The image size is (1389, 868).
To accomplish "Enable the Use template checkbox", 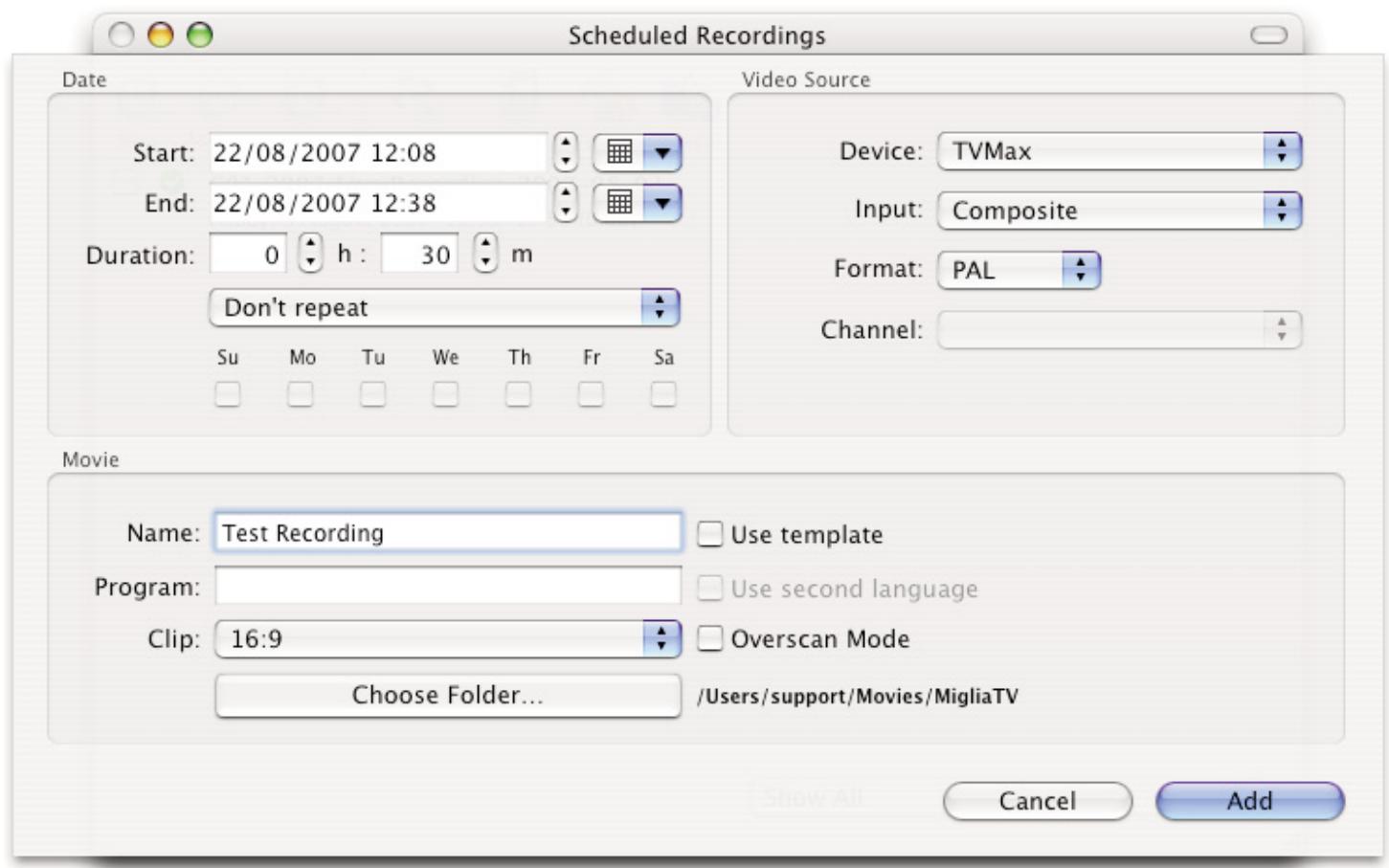I will pos(709,534).
